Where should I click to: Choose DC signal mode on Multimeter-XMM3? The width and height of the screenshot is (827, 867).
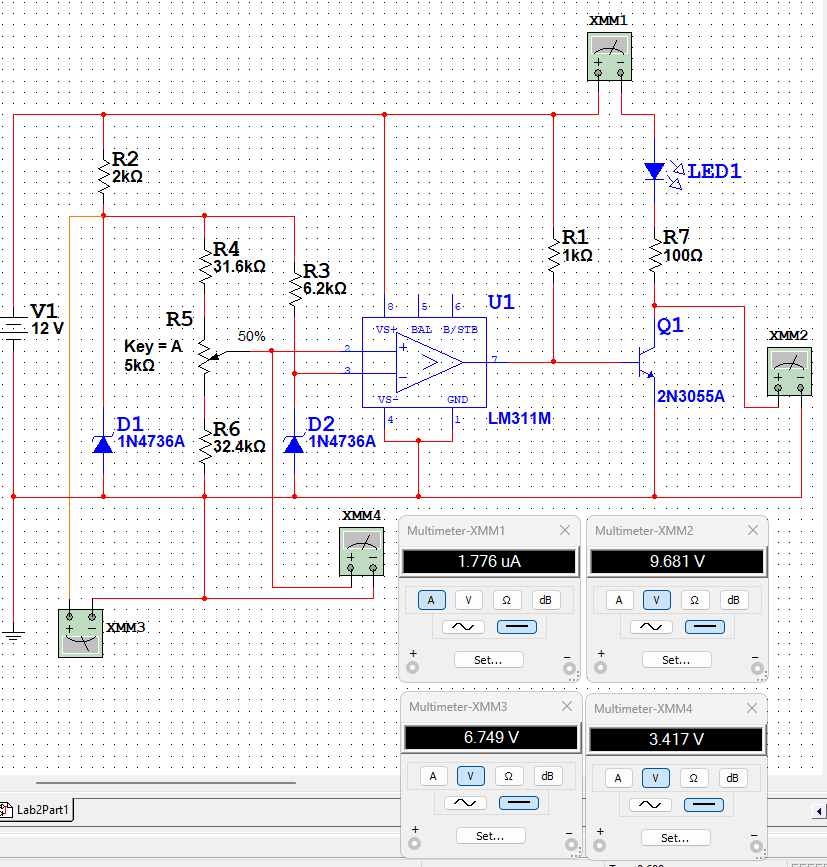(519, 802)
